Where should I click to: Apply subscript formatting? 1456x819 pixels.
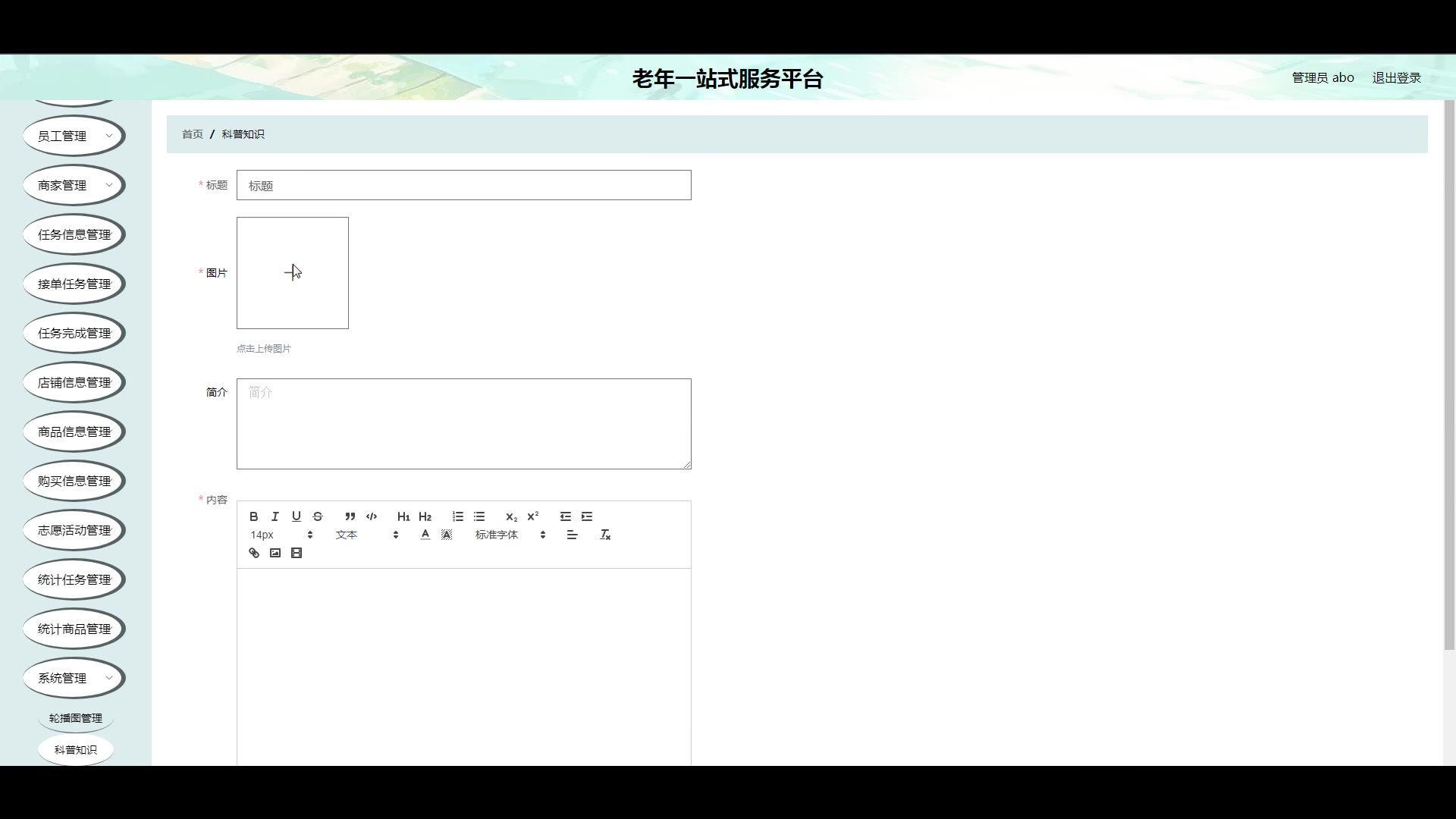[x=511, y=516]
